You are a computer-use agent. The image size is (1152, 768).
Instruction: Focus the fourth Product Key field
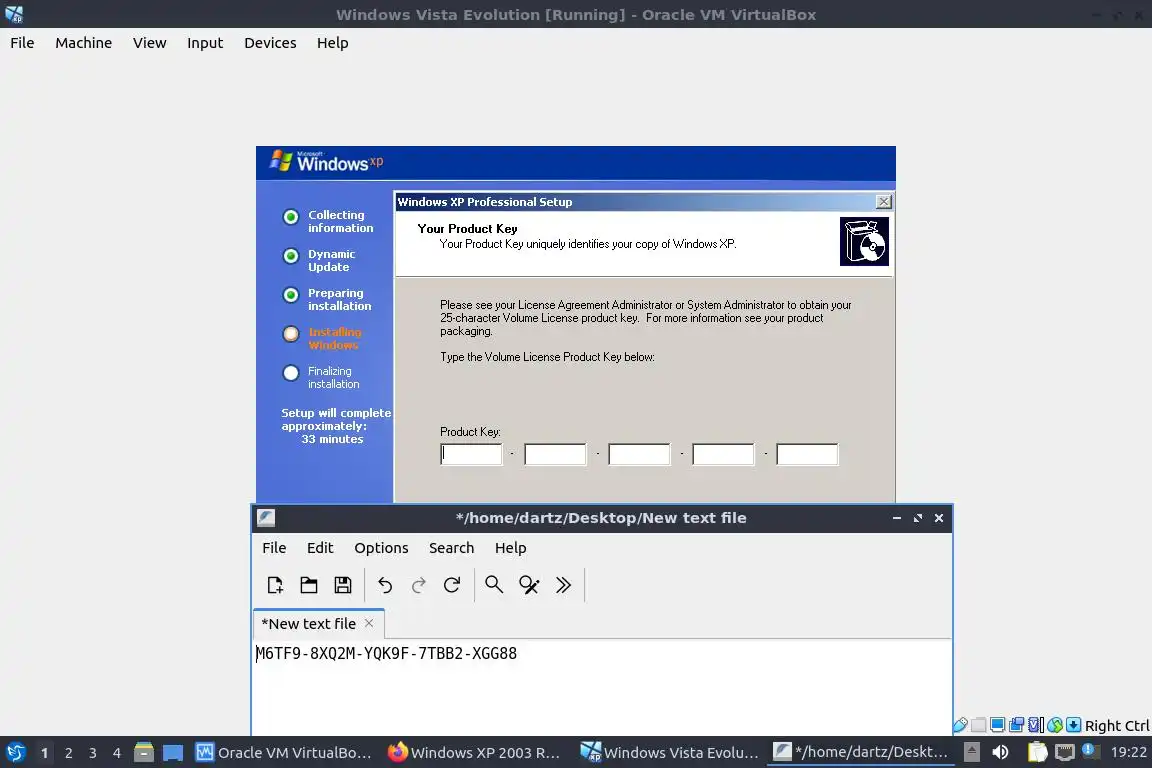(723, 454)
